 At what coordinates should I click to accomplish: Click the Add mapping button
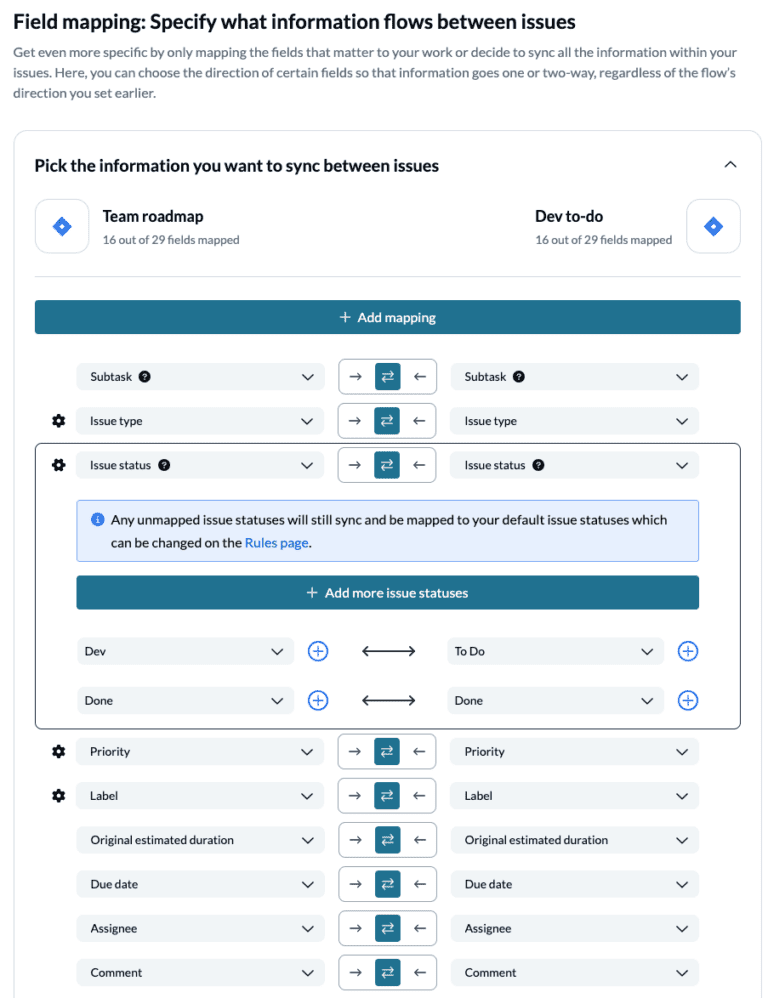pos(387,317)
